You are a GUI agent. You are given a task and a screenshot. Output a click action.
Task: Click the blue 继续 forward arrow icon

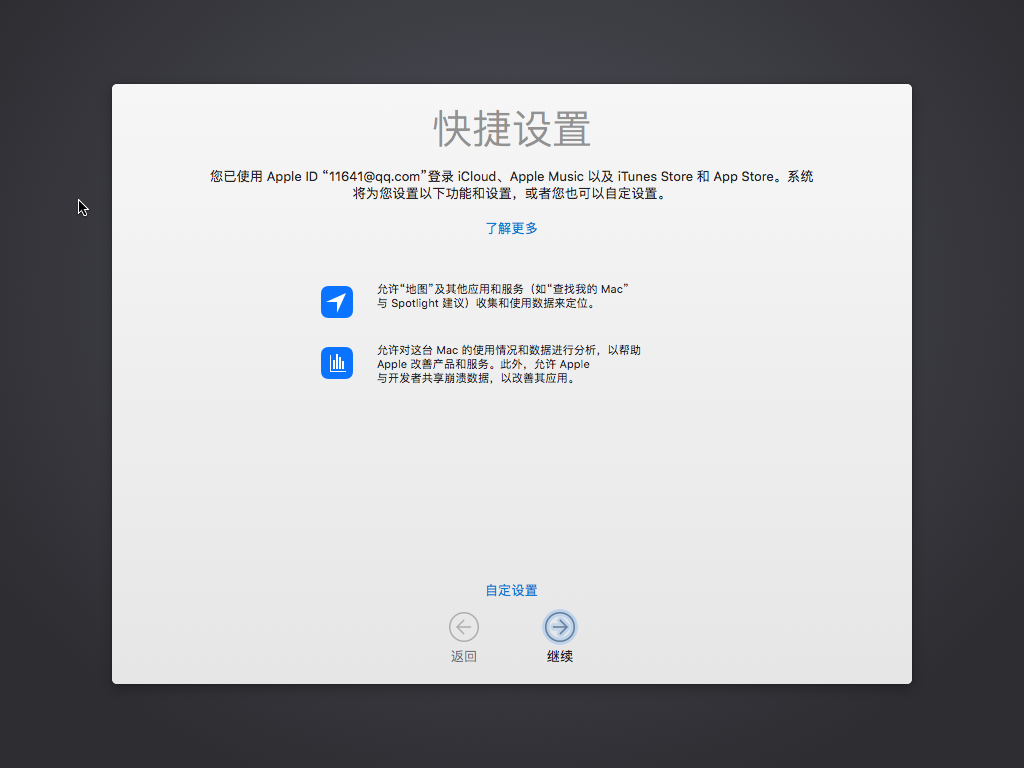(559, 627)
